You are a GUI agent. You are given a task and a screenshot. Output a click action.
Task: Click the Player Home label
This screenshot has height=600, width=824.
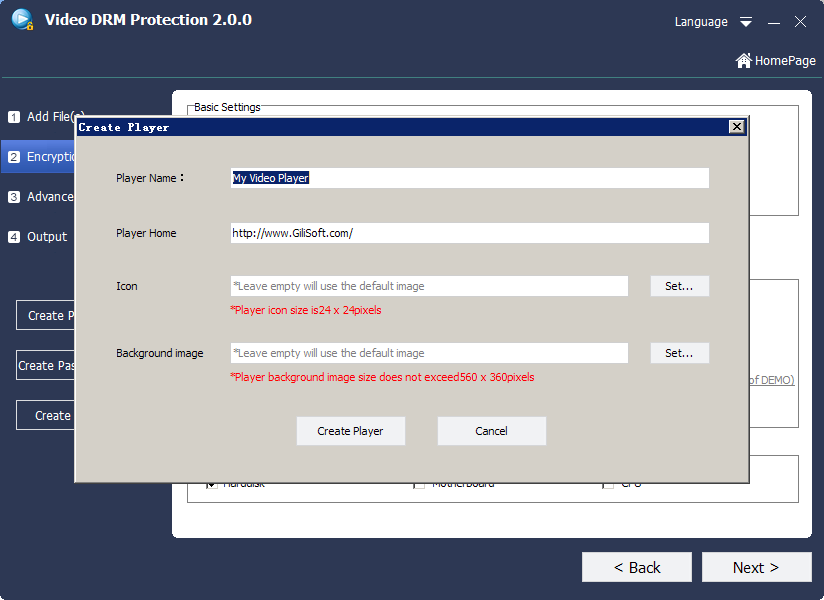[146, 233]
